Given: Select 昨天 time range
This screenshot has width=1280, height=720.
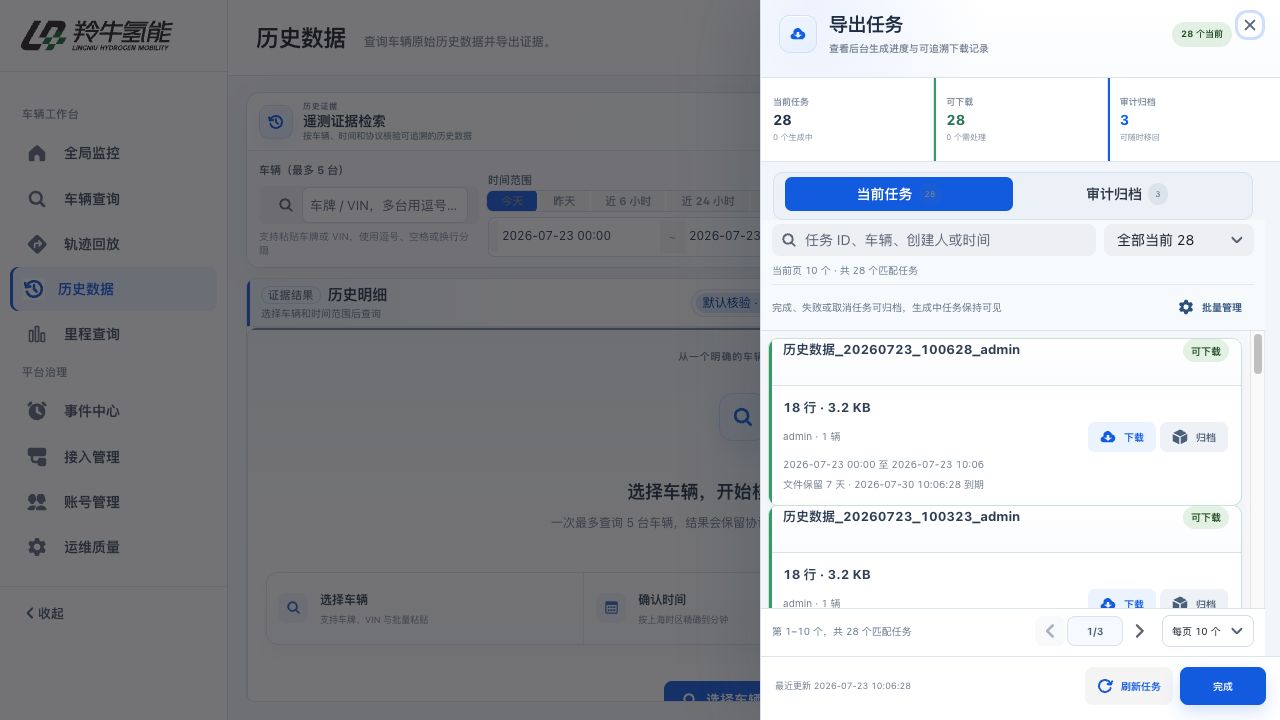Looking at the screenshot, I should coord(564,201).
